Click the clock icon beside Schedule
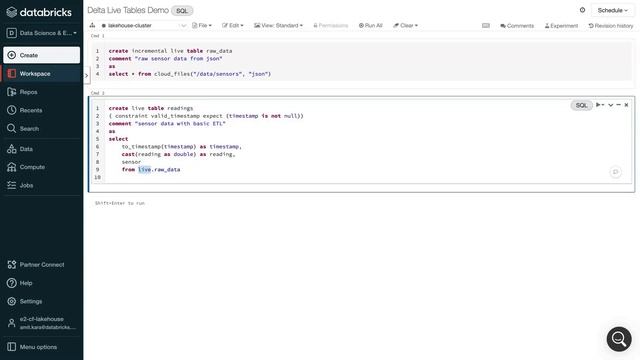Screen dimensions: 640x360 (582, 10)
